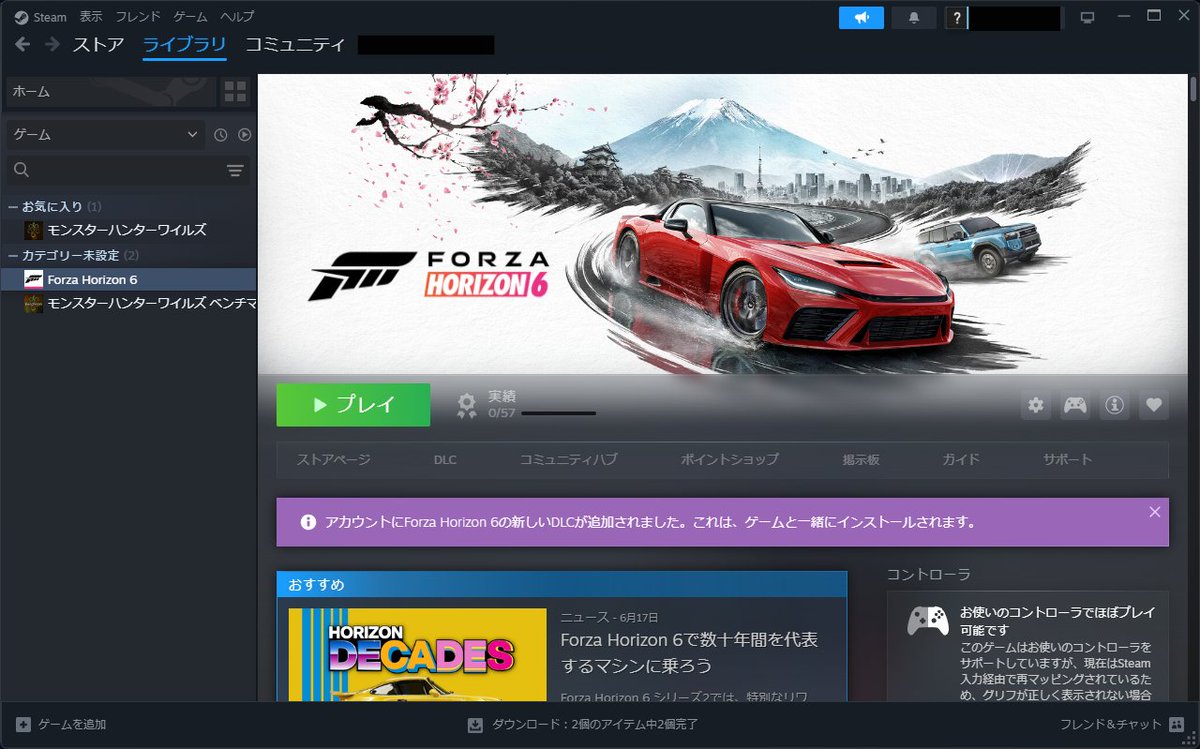Switch to the ストア tab

(x=98, y=45)
